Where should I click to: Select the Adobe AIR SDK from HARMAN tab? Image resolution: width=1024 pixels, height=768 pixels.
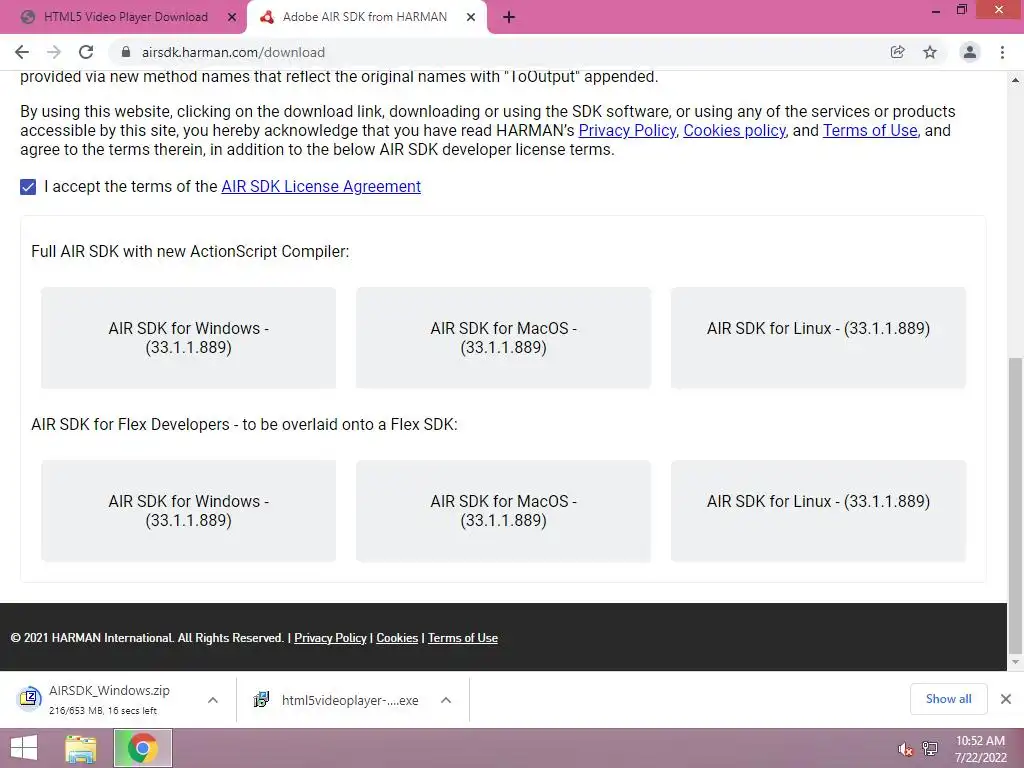pos(364,17)
